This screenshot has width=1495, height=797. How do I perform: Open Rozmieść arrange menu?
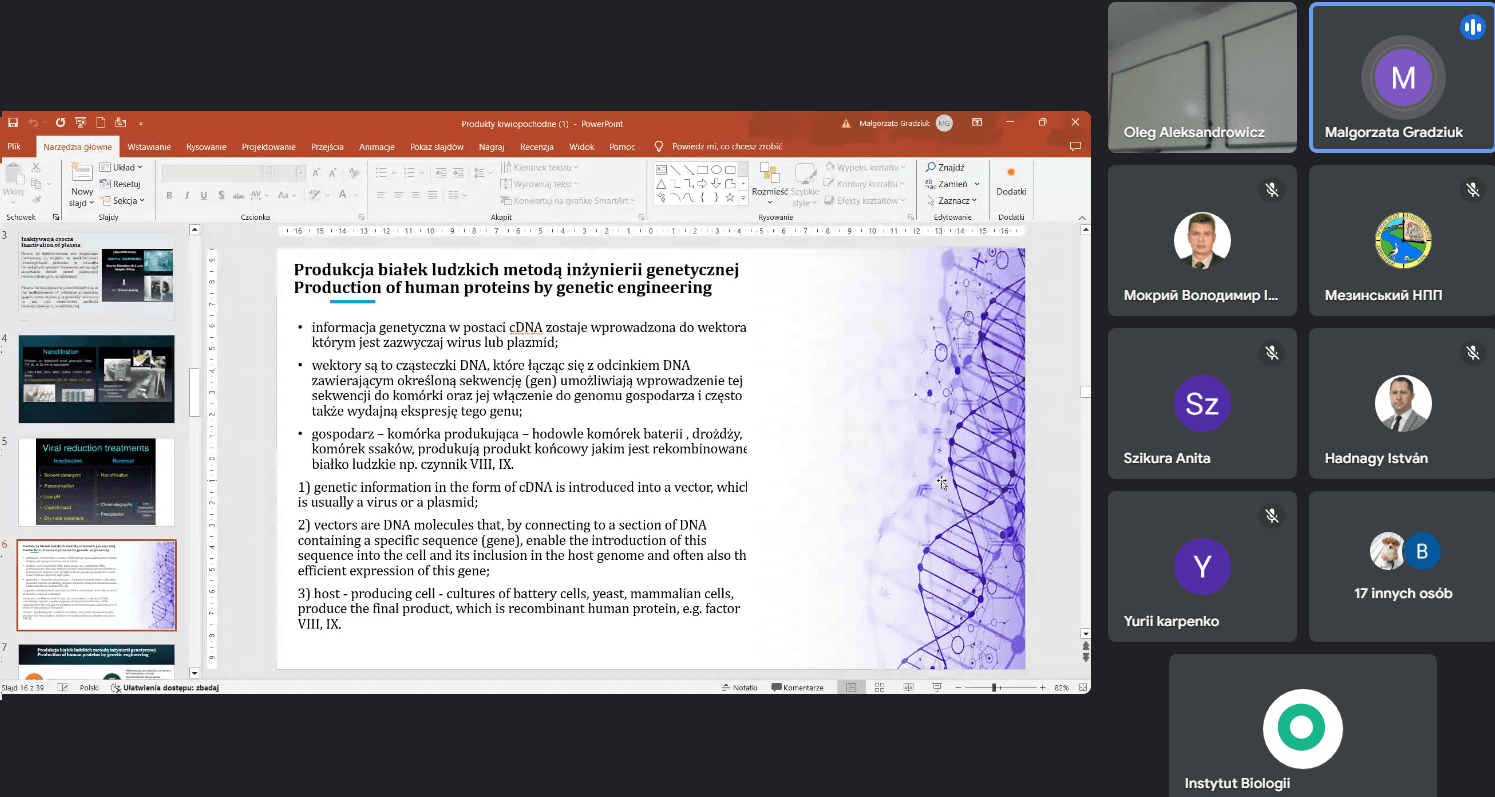pos(770,183)
